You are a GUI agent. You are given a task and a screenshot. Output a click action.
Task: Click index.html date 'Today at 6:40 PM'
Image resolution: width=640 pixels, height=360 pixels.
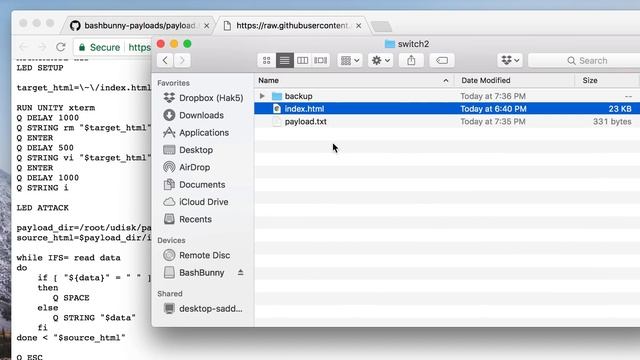pyautogui.click(x=493, y=109)
